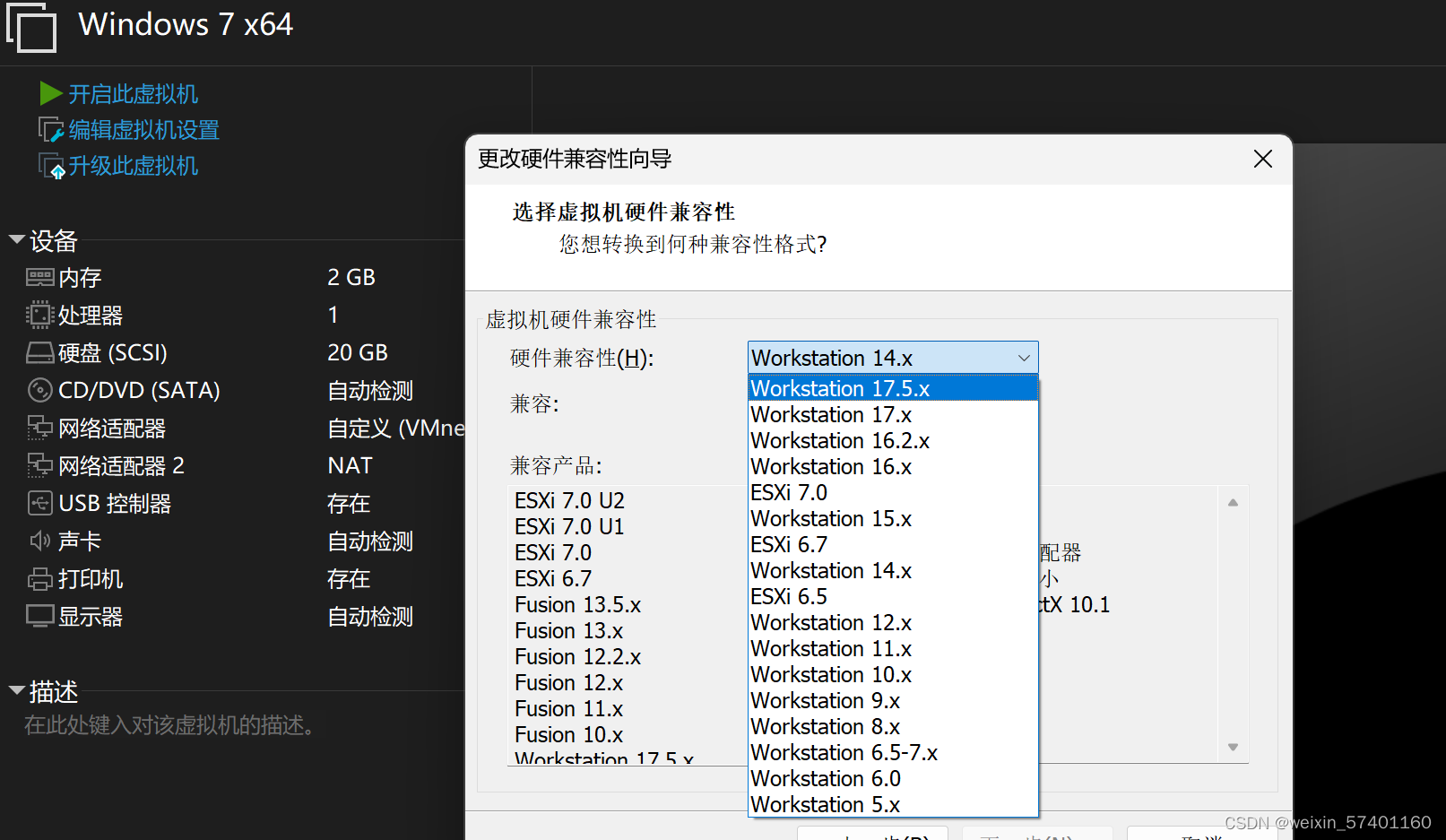Select the 内存 memory device icon

pos(39,277)
